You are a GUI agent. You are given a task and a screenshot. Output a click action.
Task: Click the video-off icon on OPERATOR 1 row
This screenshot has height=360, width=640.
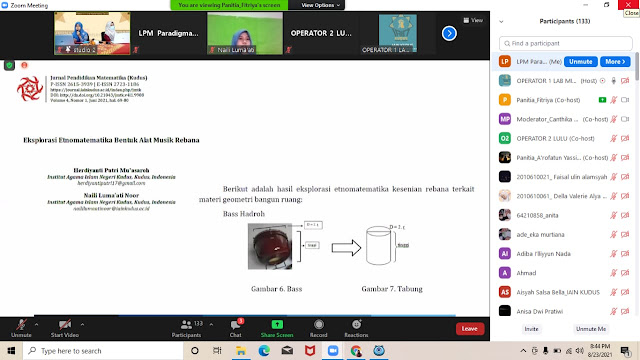625,81
